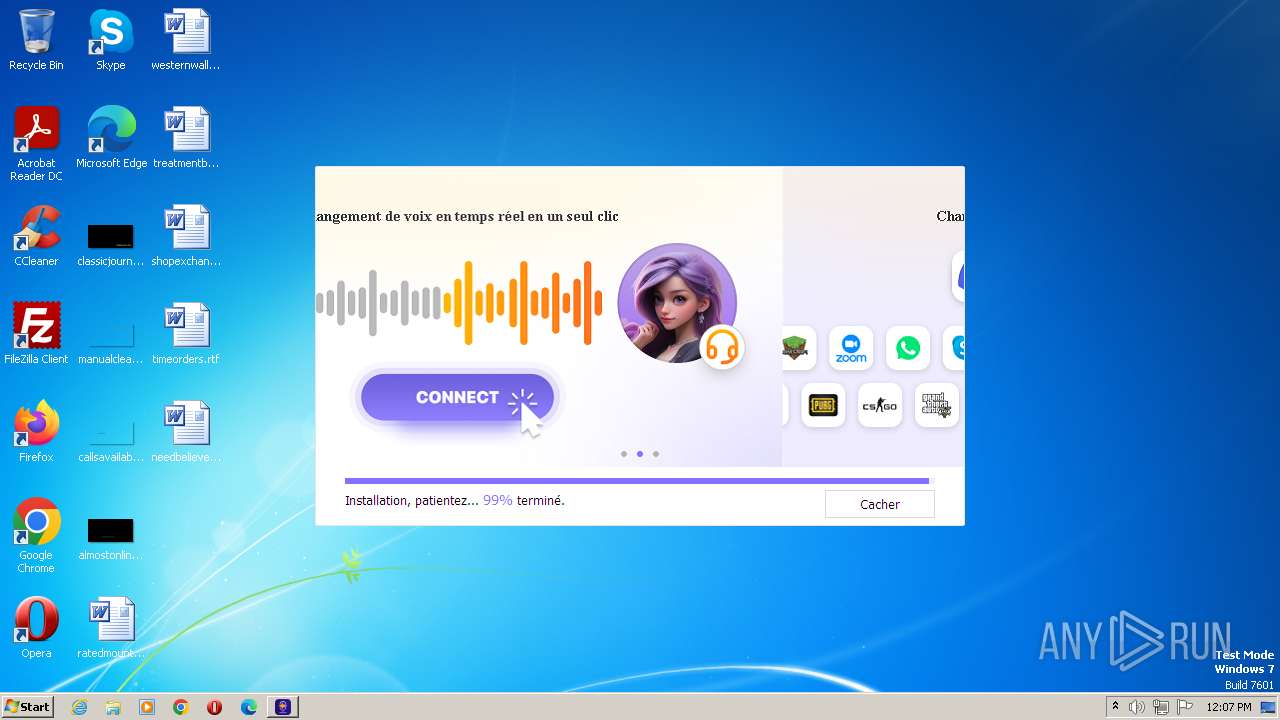Select the westernwall Word document on the desktop
Screen dimensions: 1280x720
(186, 40)
